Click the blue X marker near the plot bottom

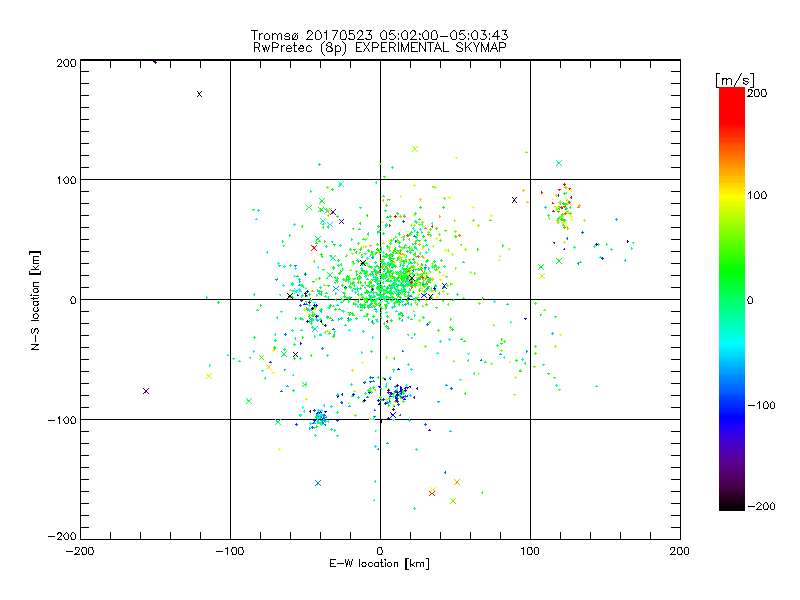[x=318, y=483]
